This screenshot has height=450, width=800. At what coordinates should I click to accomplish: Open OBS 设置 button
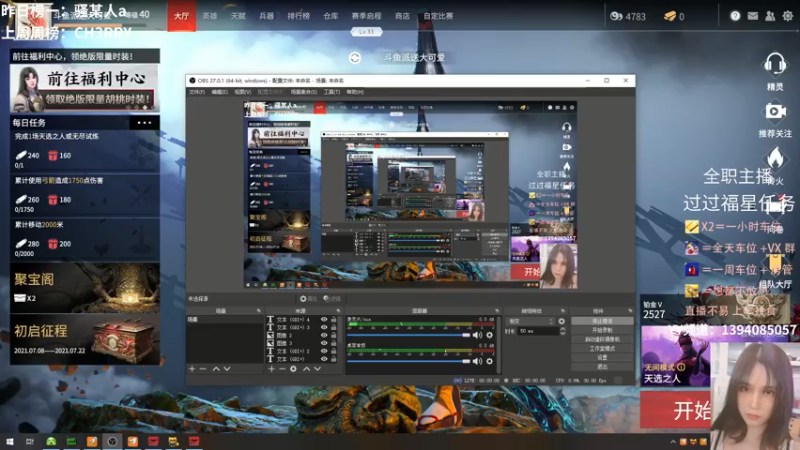pos(602,358)
